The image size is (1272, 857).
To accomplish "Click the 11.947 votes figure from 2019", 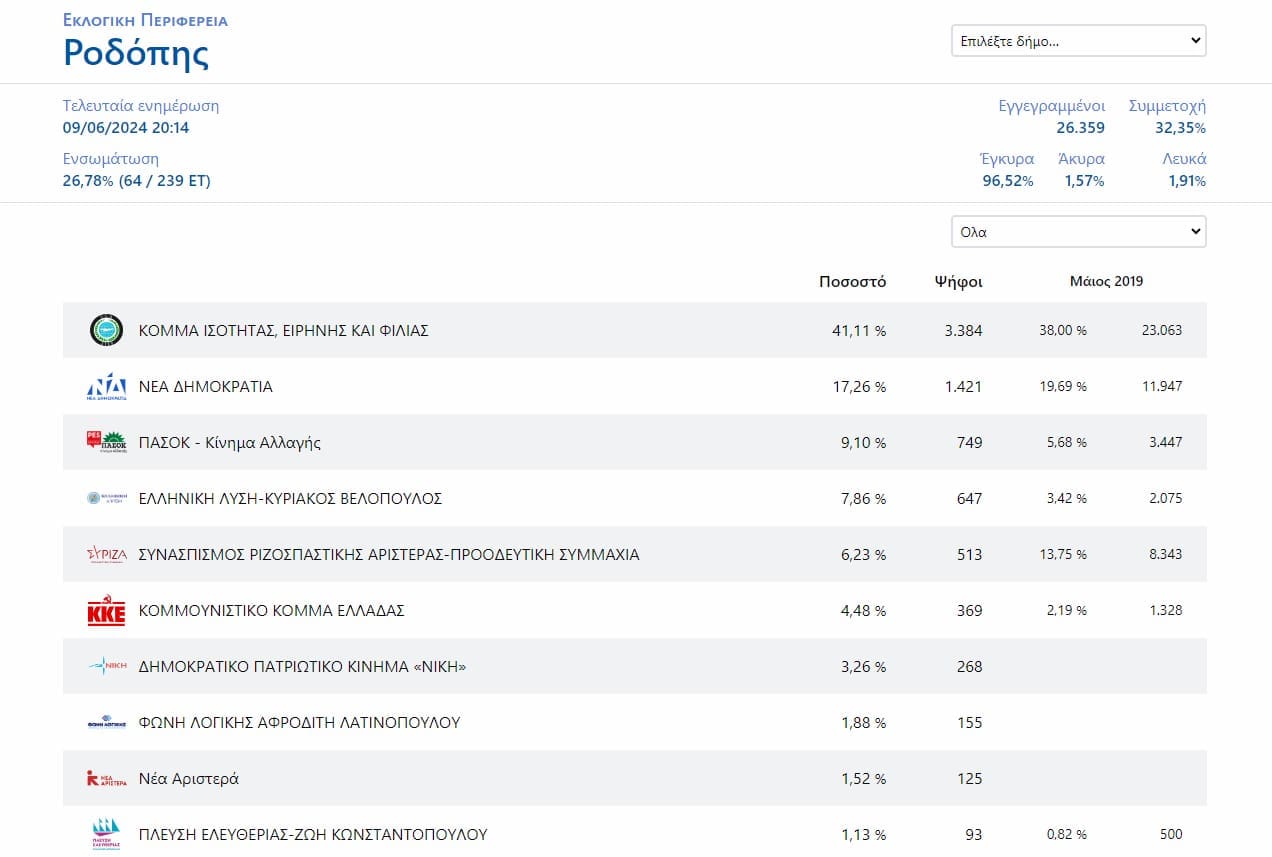I will (x=1162, y=386).
